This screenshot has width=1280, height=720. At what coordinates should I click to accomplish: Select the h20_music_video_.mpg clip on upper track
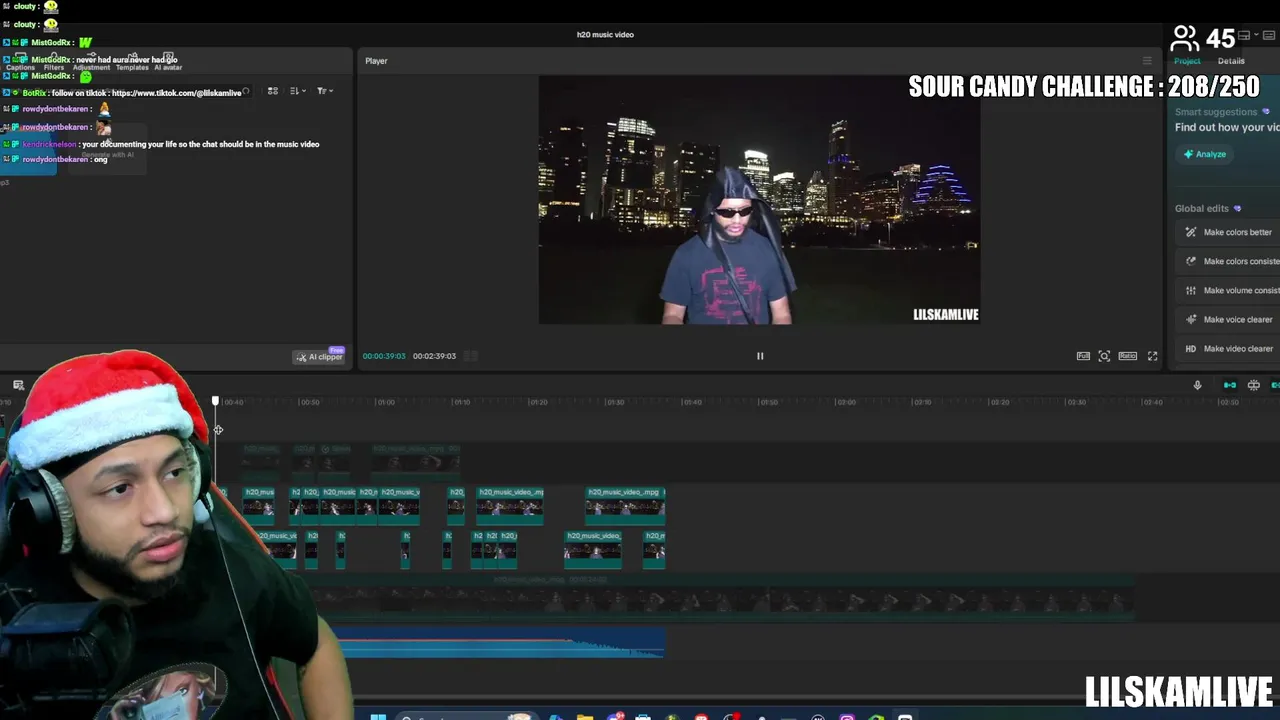tap(625, 505)
